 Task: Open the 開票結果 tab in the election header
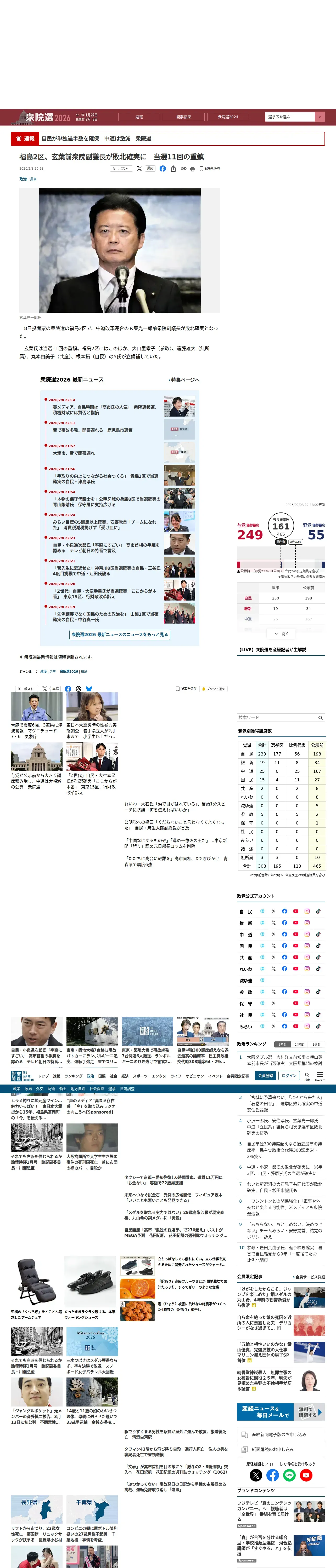183,117
